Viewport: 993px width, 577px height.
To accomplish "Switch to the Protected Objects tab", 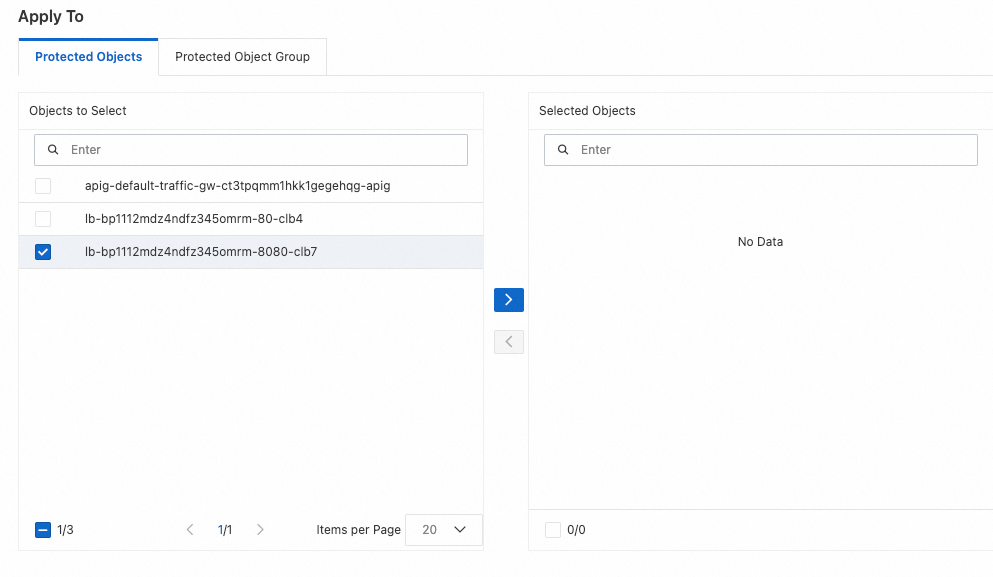I will coord(89,57).
